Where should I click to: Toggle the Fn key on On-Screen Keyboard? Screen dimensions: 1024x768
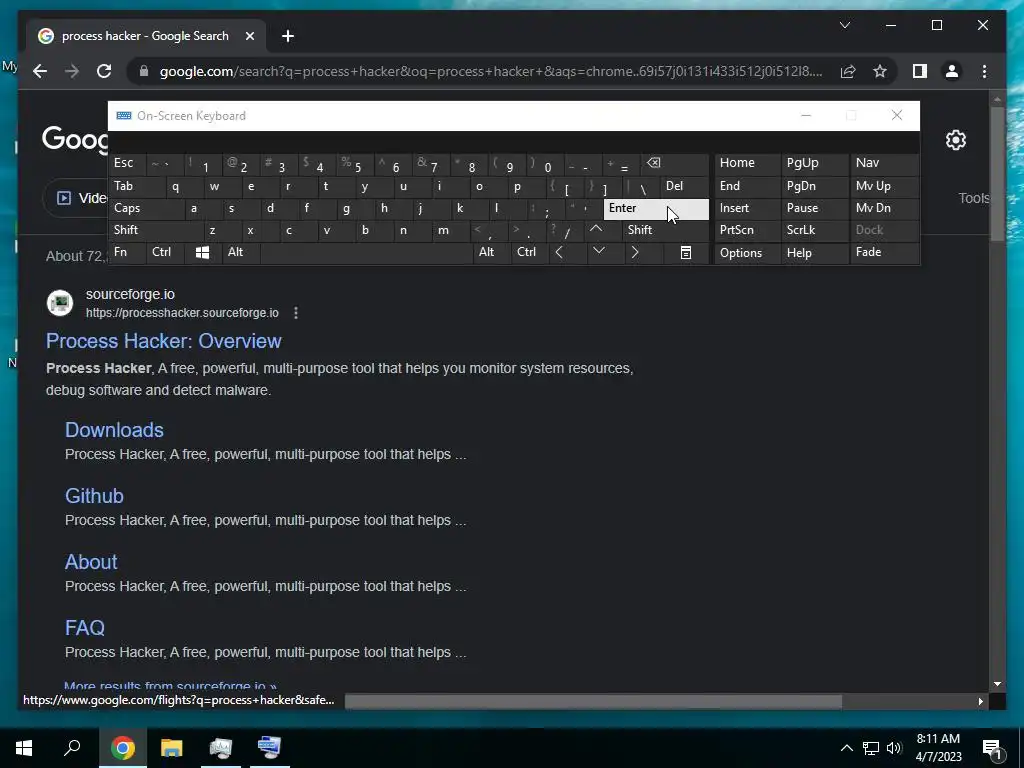click(127, 253)
